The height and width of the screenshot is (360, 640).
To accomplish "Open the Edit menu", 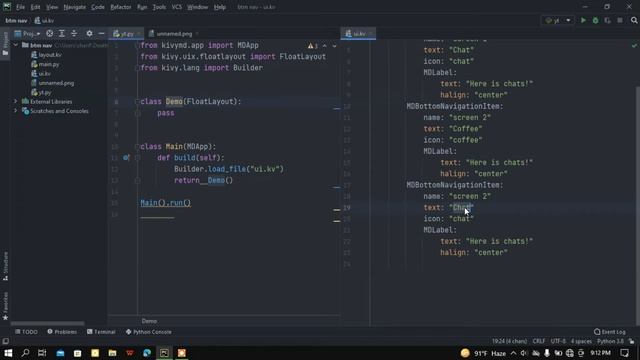I will [x=36, y=7].
